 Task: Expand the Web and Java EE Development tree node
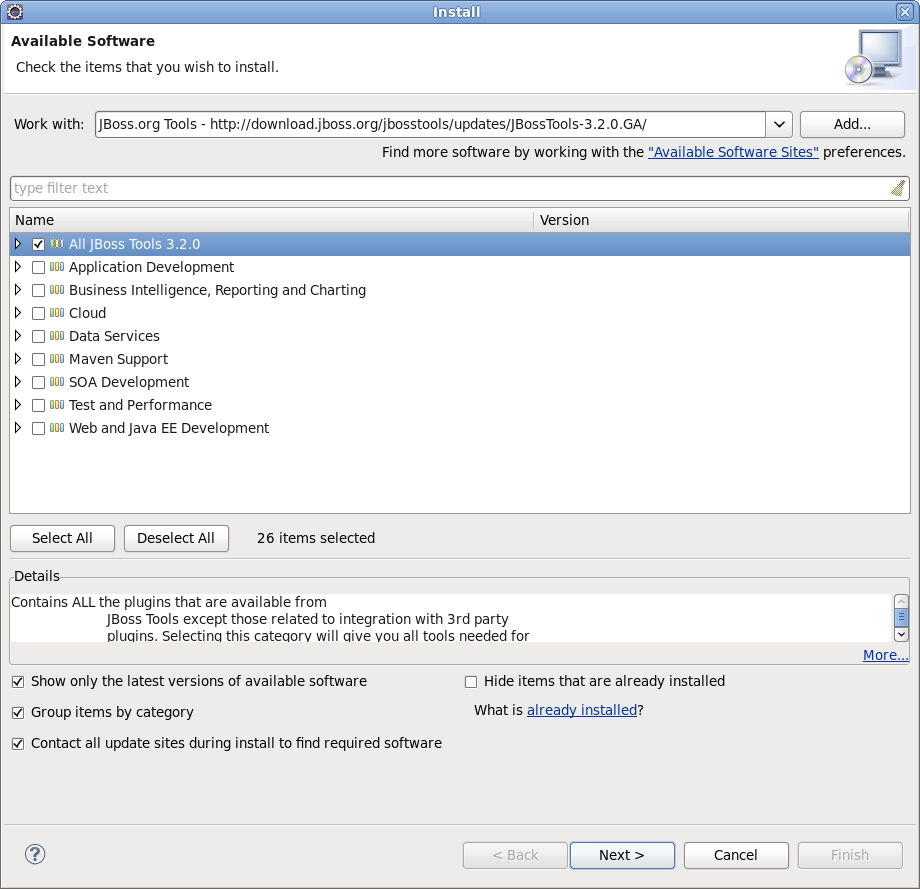[x=17, y=428]
